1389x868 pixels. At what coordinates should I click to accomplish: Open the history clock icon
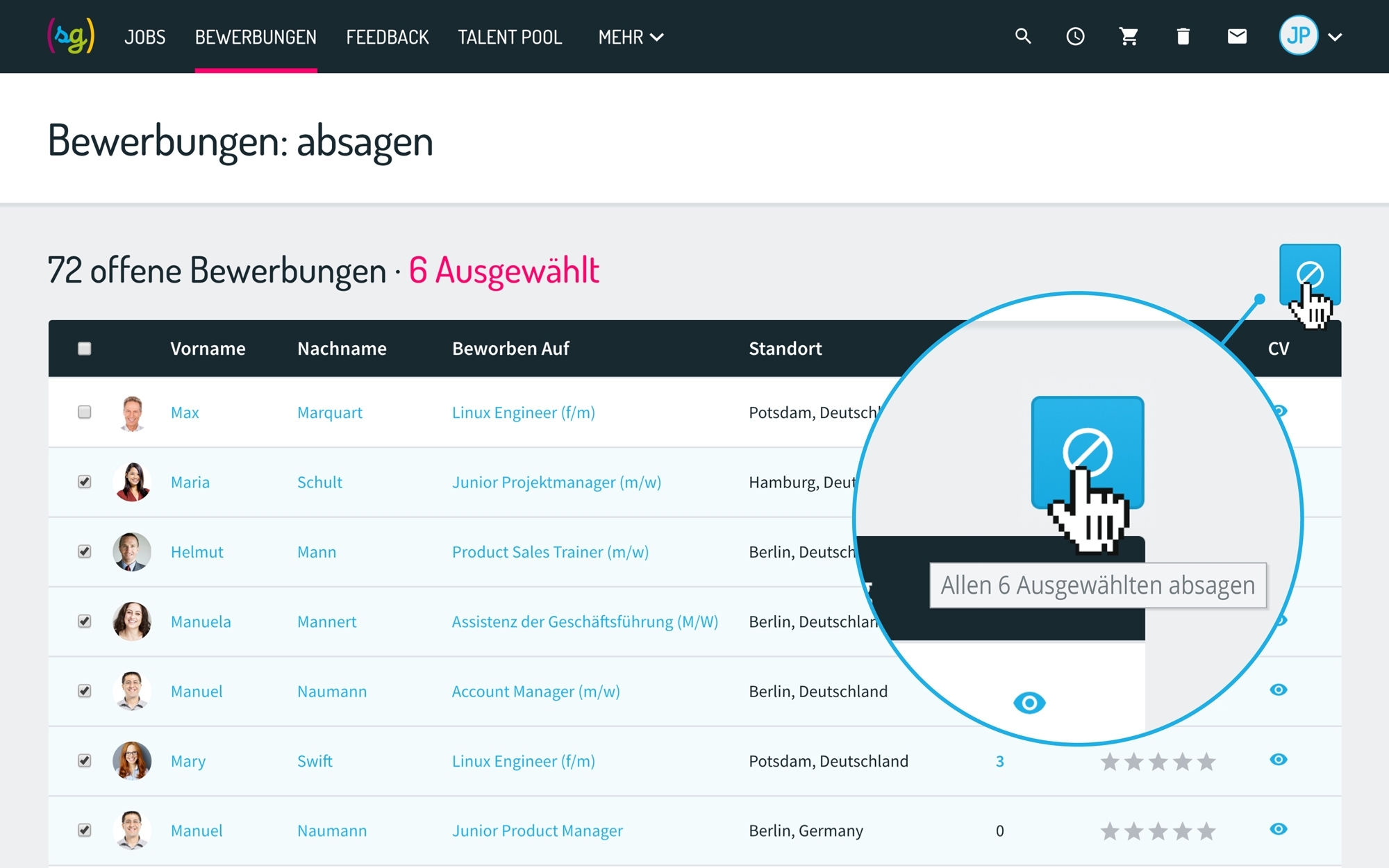click(x=1075, y=36)
